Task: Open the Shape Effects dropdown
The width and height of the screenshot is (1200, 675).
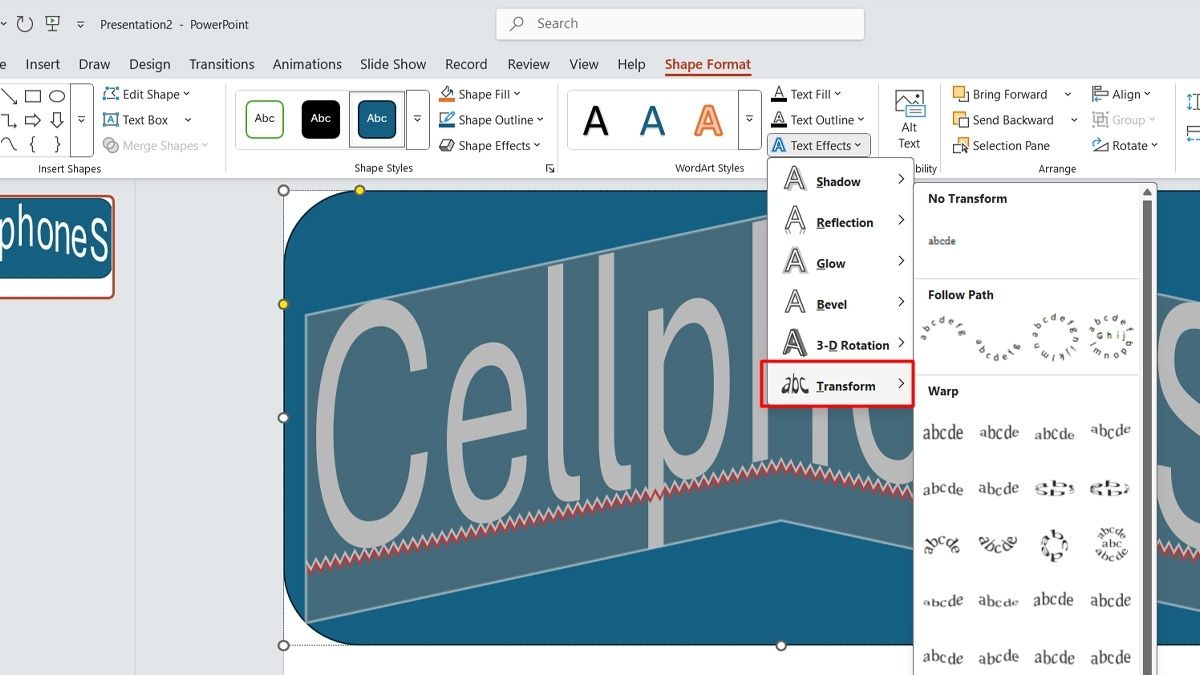Action: pyautogui.click(x=491, y=145)
